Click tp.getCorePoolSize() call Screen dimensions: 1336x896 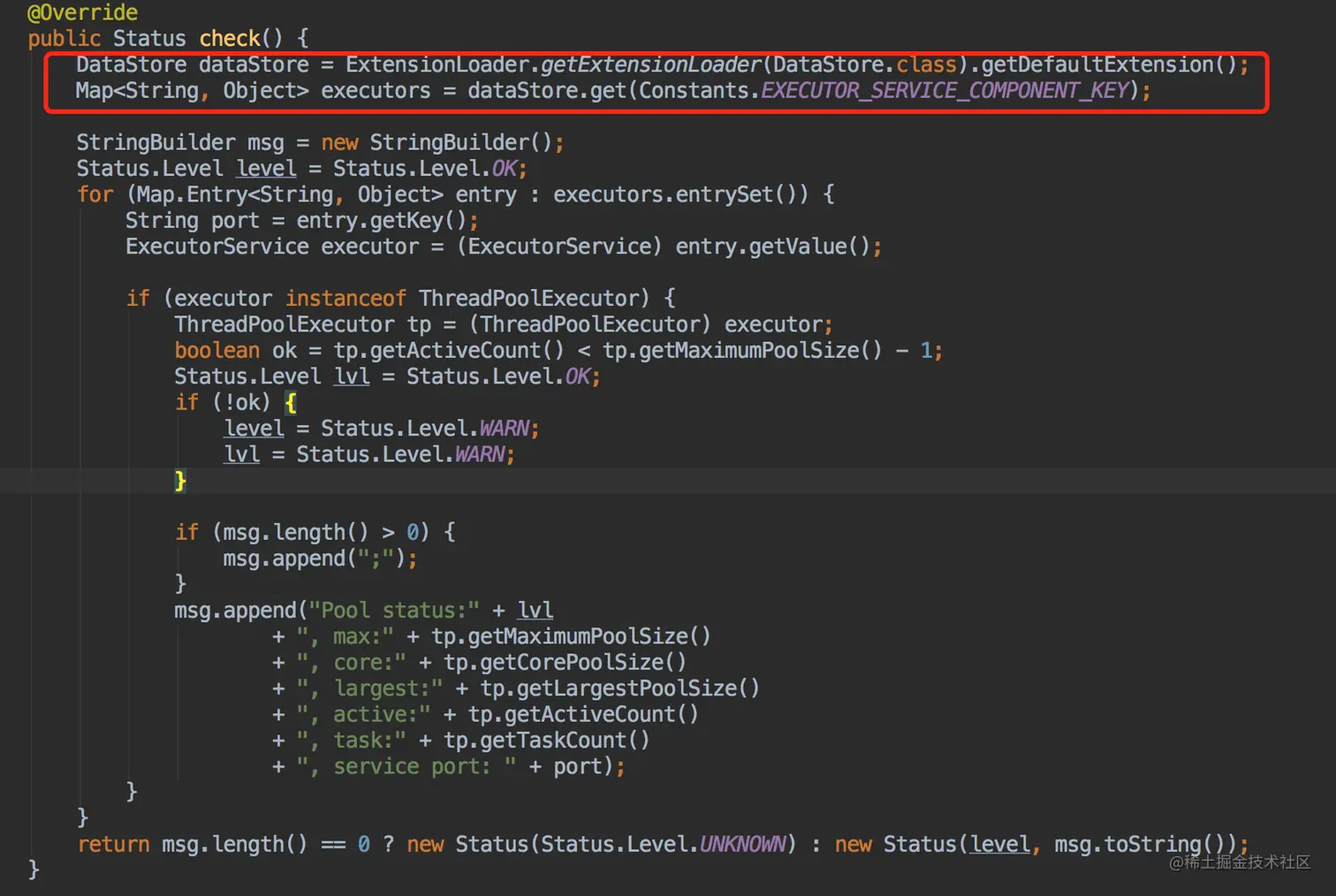[x=565, y=663]
